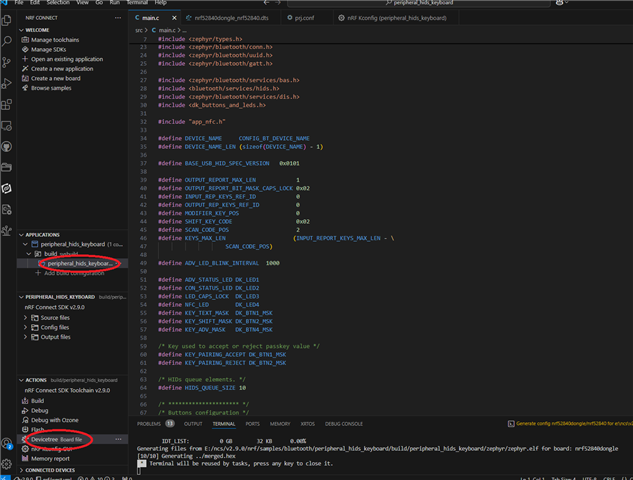The image size is (633, 480).
Task: Click nRF Connect SDK Toolchain v2.9.0 row
Action: (67, 390)
